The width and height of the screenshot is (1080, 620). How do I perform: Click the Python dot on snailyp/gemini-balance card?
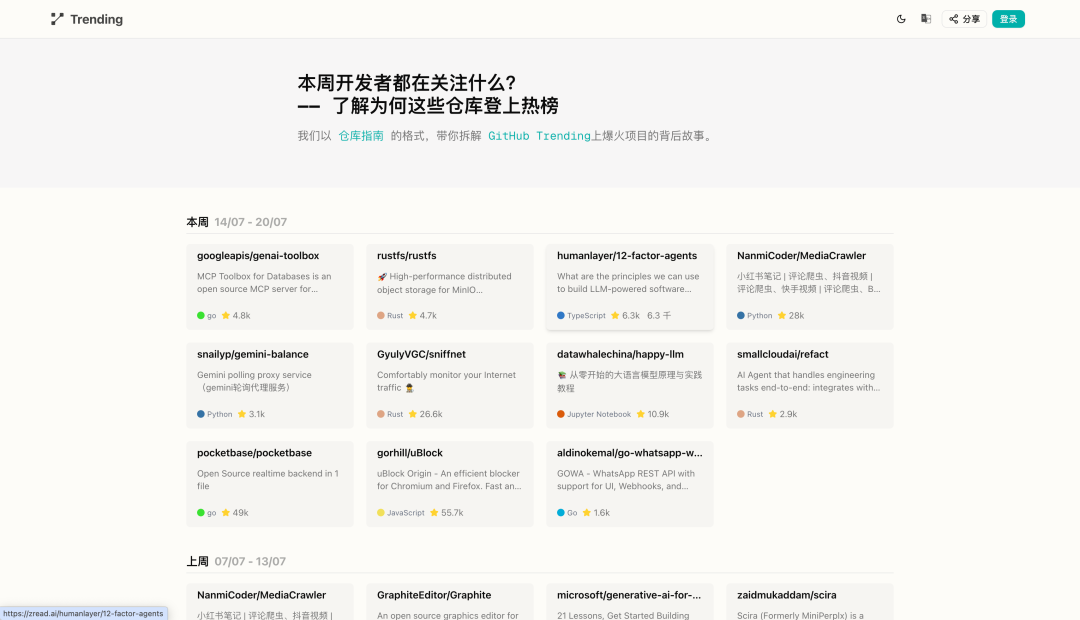tap(199, 412)
